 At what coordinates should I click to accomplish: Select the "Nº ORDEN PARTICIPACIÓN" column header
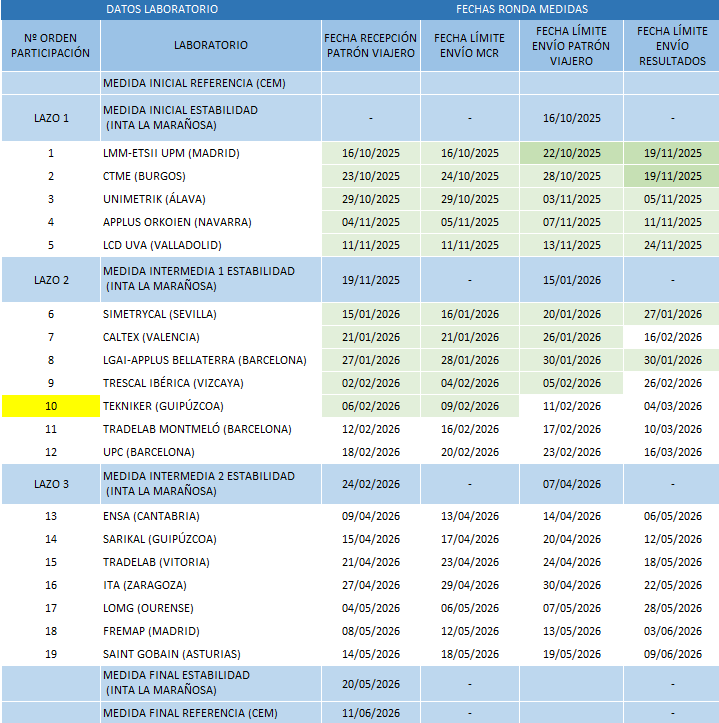[x=50, y=45]
